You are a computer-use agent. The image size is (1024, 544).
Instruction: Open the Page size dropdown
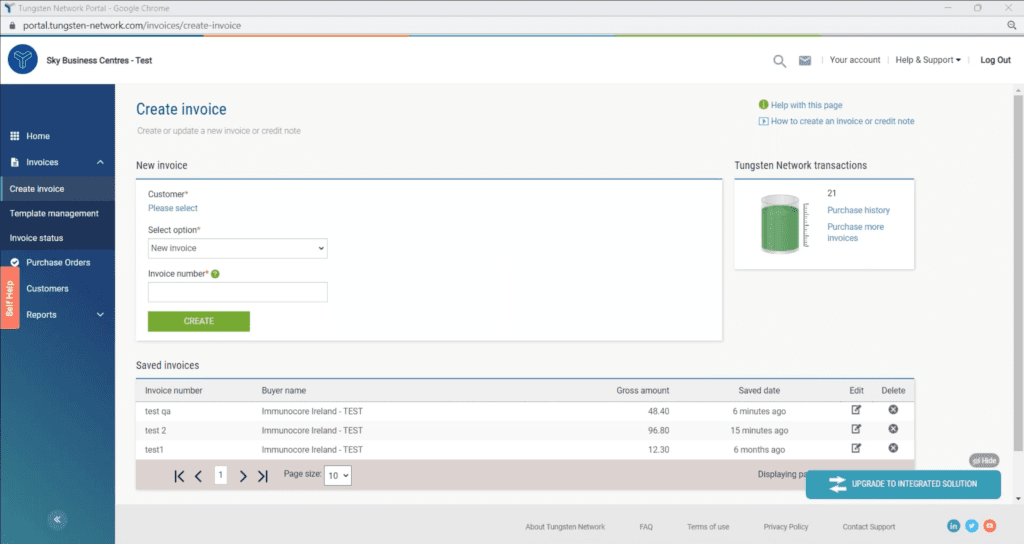coord(338,475)
